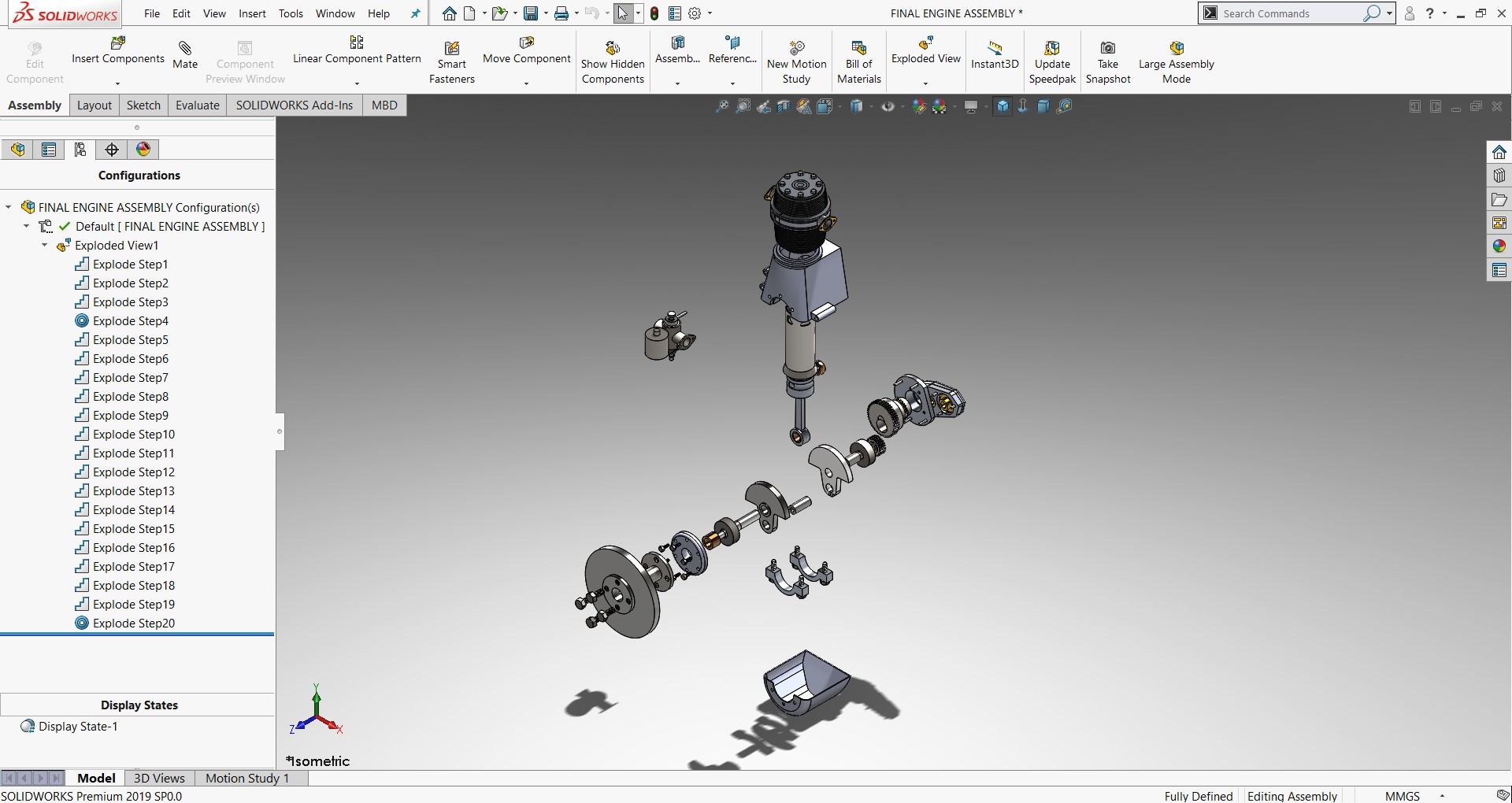Click the panel collapse handle
Image resolution: width=1512 pixels, height=803 pixels.
tap(280, 431)
